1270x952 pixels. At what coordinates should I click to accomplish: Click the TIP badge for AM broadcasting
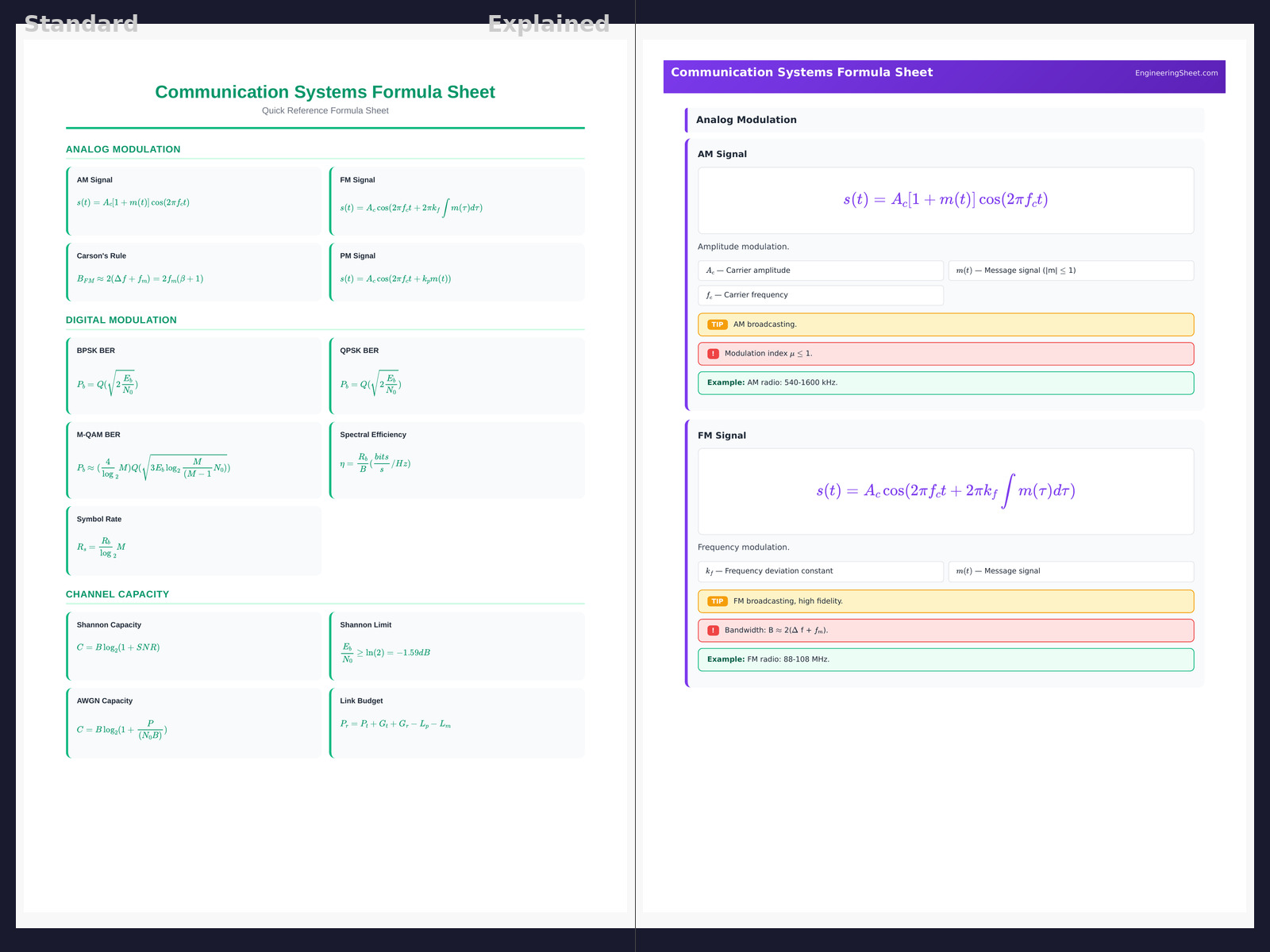(x=717, y=324)
